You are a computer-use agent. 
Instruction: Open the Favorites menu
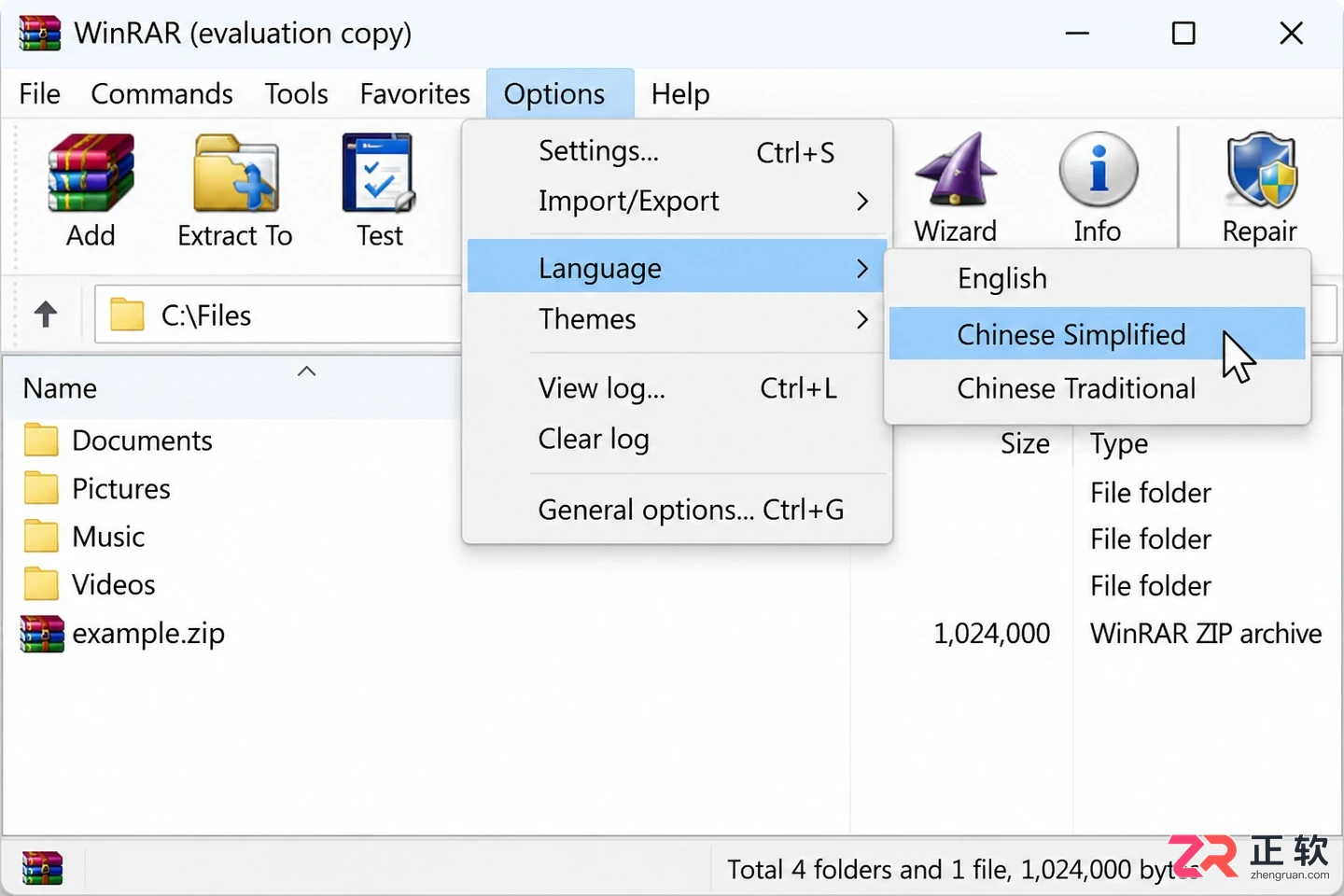(415, 93)
